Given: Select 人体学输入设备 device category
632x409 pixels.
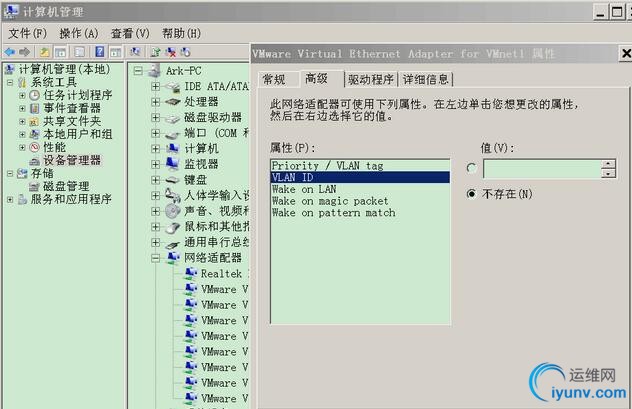Looking at the screenshot, I should pos(217,195).
